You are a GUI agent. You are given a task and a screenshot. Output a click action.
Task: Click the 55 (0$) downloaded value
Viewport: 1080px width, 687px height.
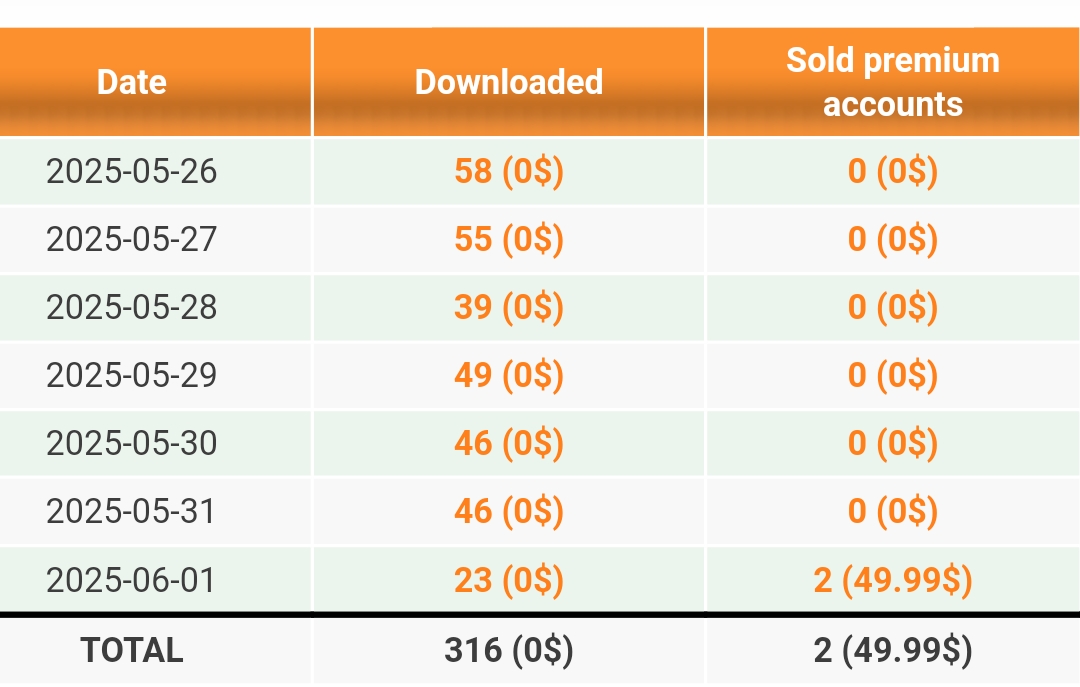tap(509, 239)
